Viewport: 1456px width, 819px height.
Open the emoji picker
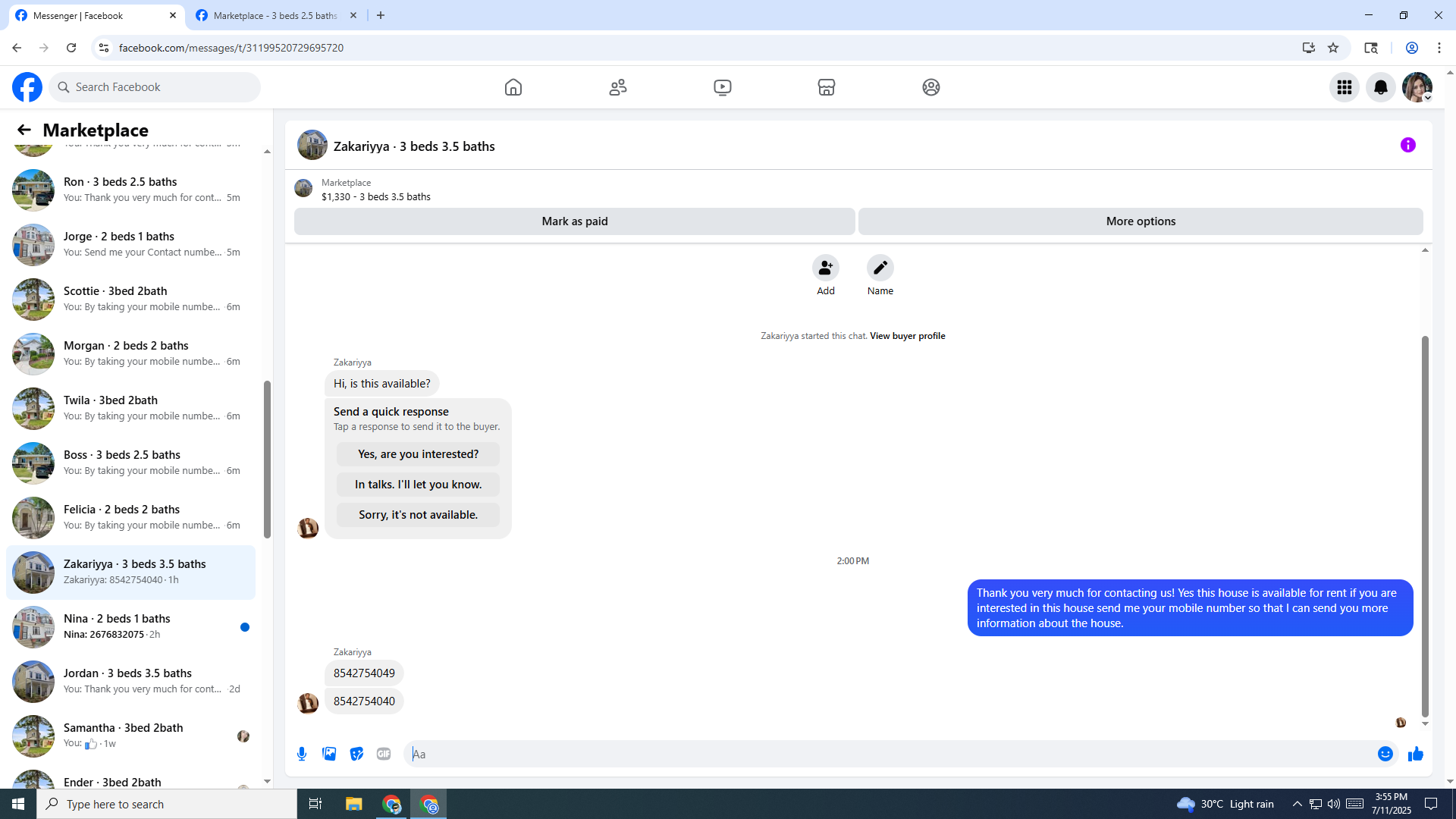tap(1385, 754)
